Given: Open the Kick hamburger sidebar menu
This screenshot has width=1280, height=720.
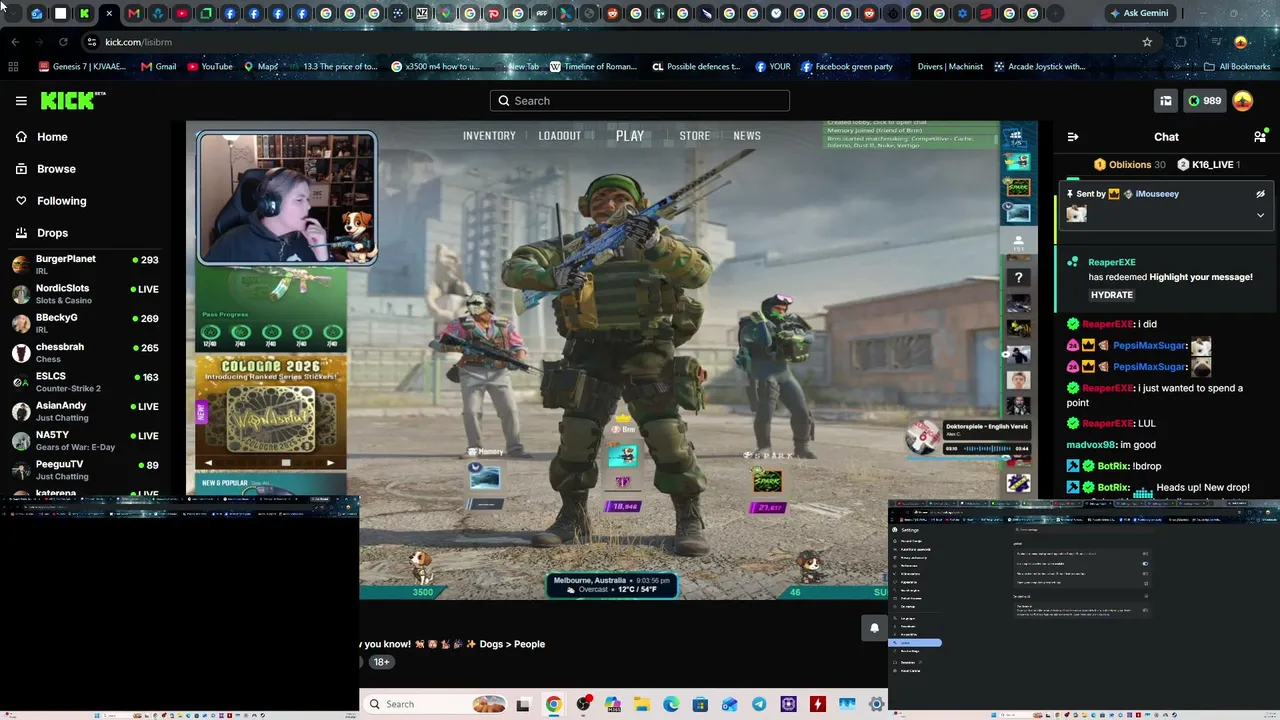Looking at the screenshot, I should (21, 101).
